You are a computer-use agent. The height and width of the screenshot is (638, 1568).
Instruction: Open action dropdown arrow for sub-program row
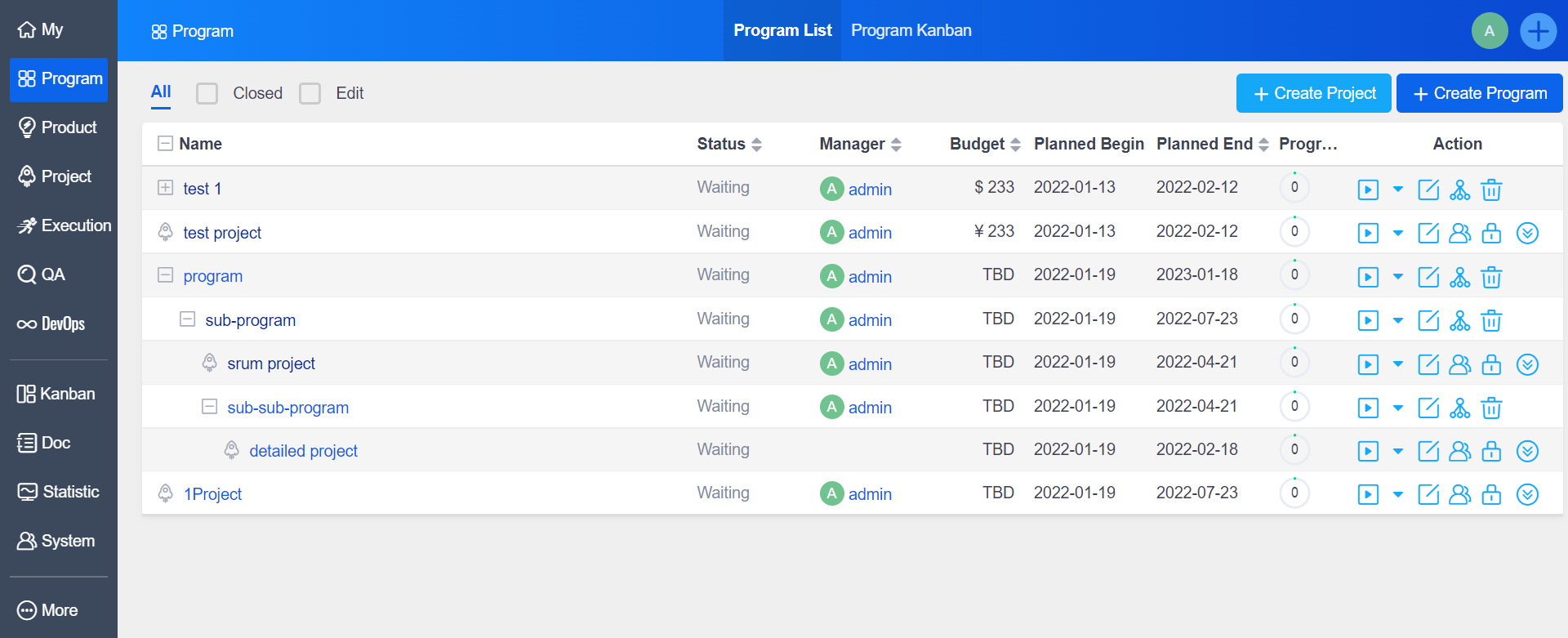click(x=1398, y=320)
